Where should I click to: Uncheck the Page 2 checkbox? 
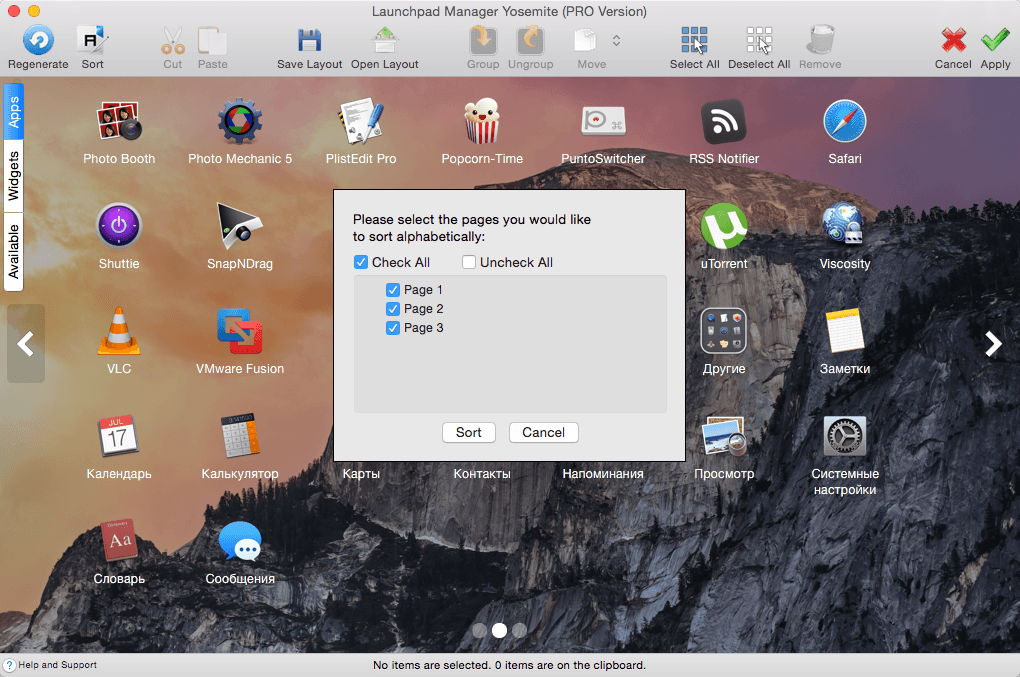coord(393,309)
